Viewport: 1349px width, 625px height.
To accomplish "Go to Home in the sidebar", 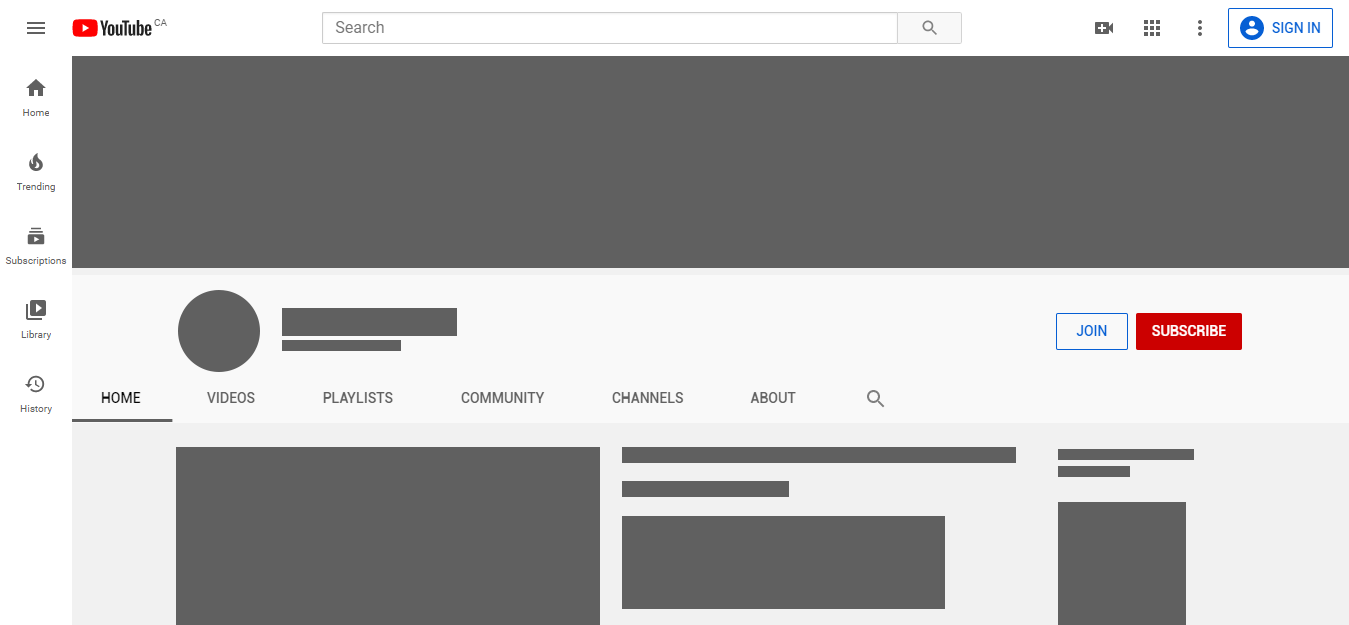I will [x=36, y=98].
